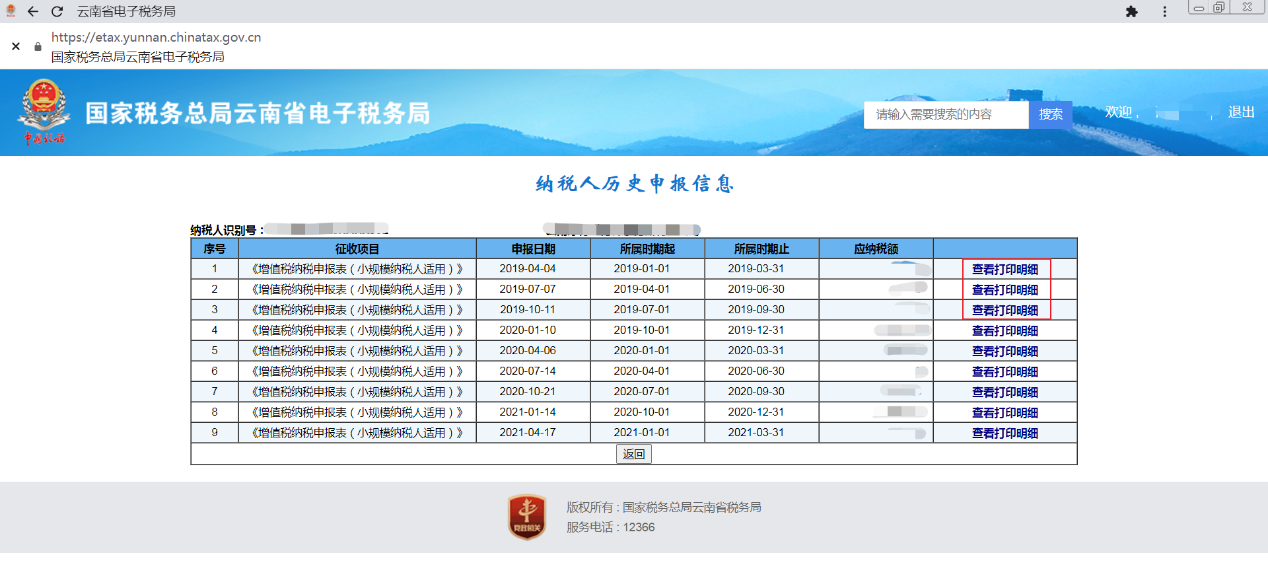This screenshot has width=1268, height=561.
Task: Click period end date 2019-06-30
Action: point(756,289)
